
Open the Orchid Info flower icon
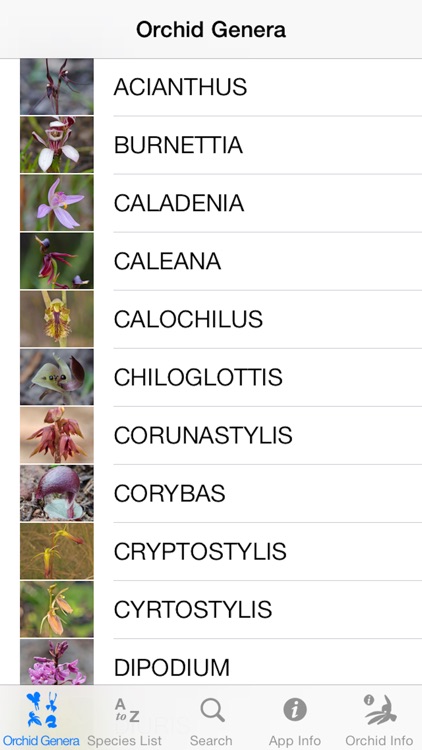(379, 709)
